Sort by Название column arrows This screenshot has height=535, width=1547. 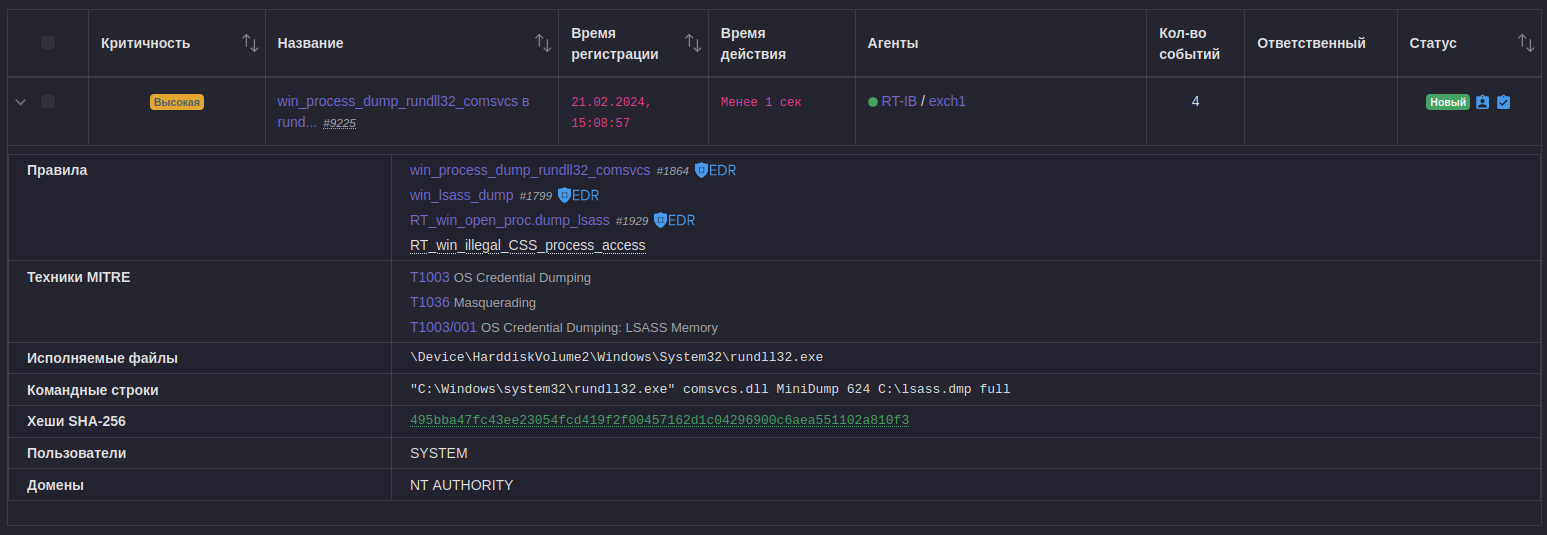[x=543, y=43]
